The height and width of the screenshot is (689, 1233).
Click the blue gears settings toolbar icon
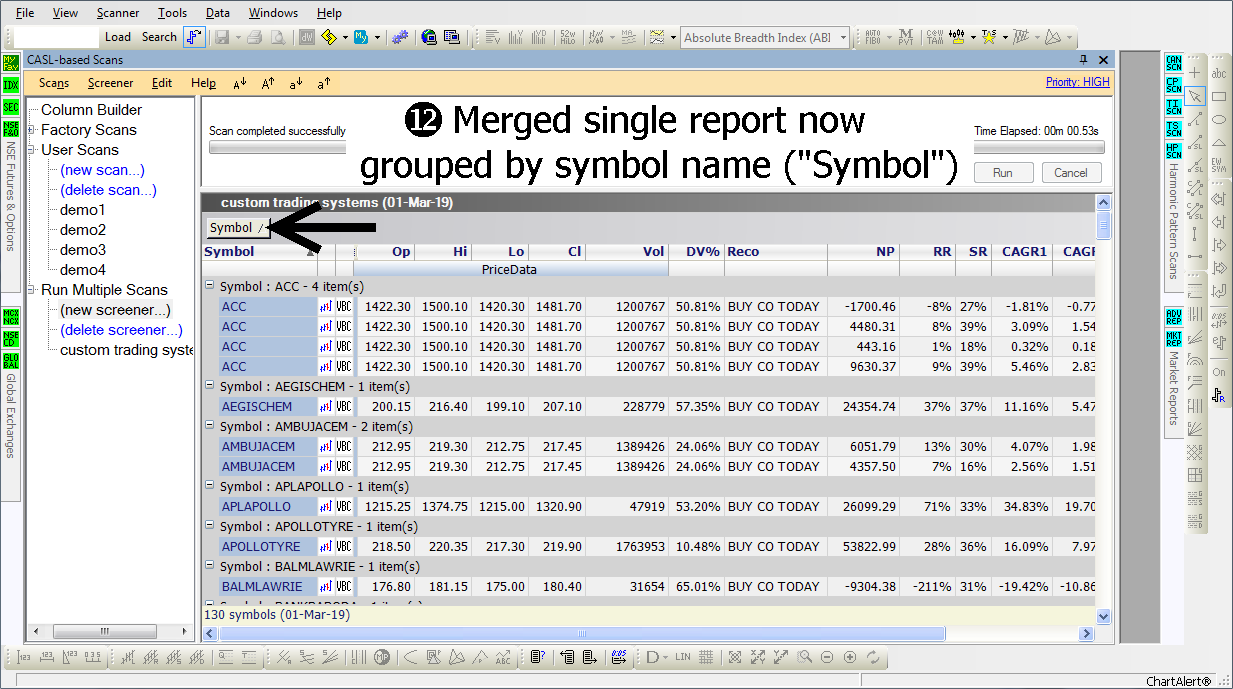(x=401, y=38)
